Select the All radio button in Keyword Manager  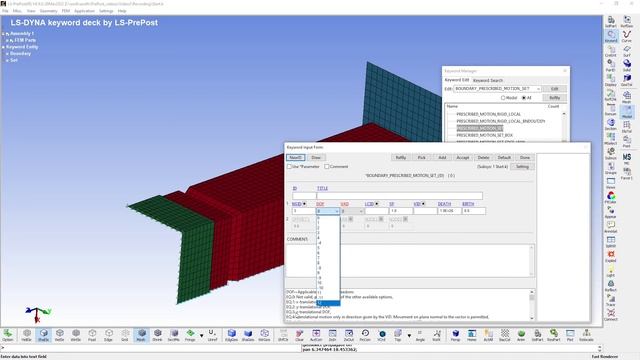524,98
